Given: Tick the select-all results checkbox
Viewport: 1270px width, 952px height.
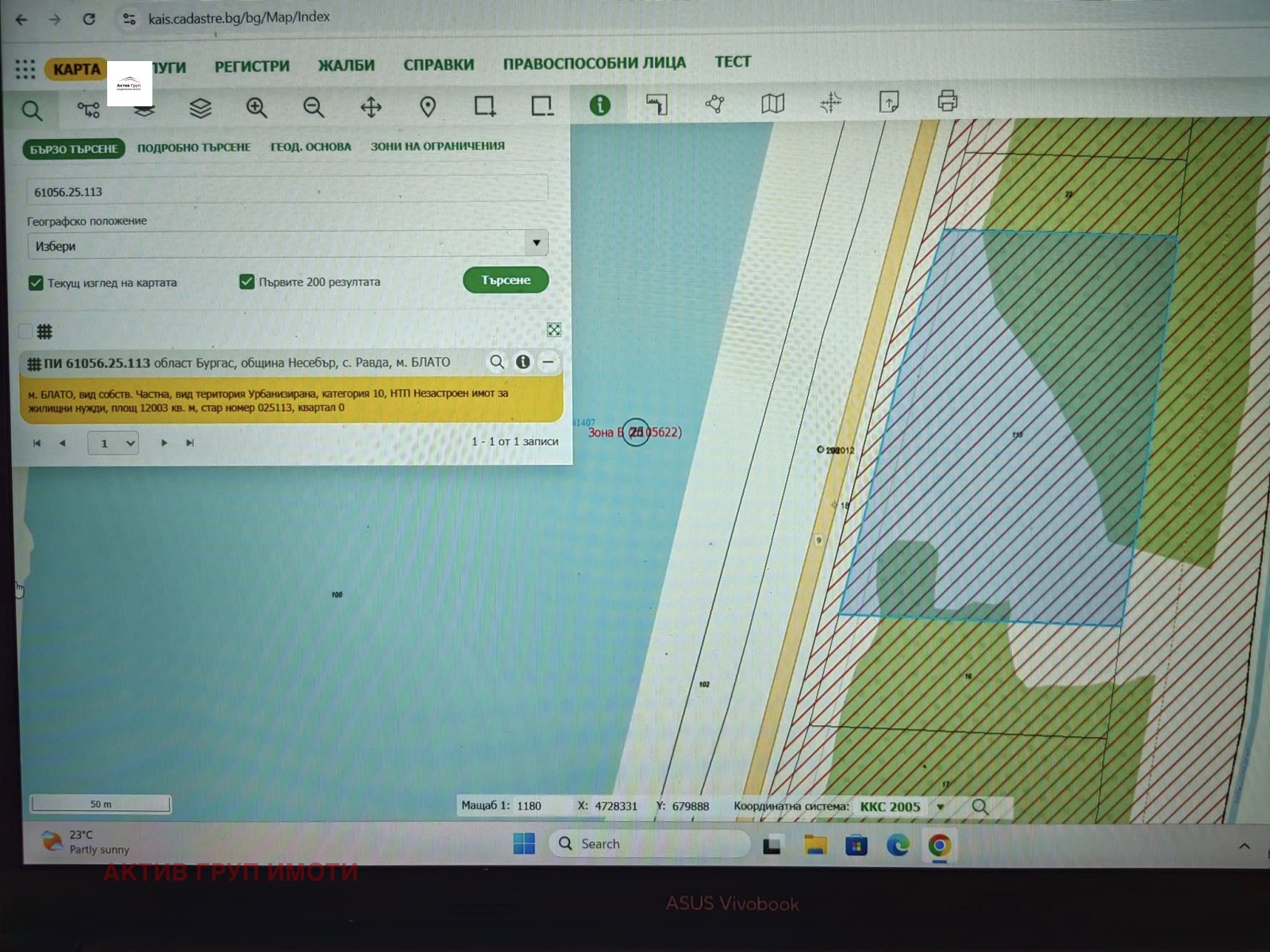Looking at the screenshot, I should [25, 332].
